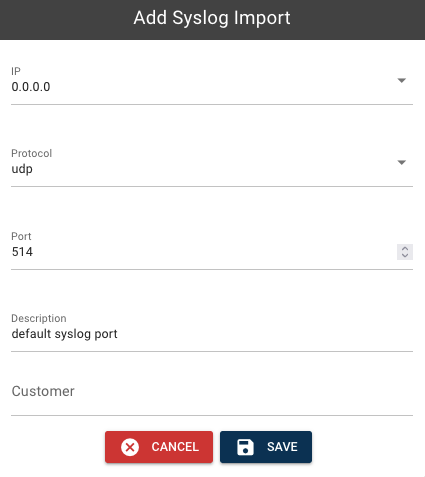Save the syslog import settings
The width and height of the screenshot is (425, 477).
(266, 447)
